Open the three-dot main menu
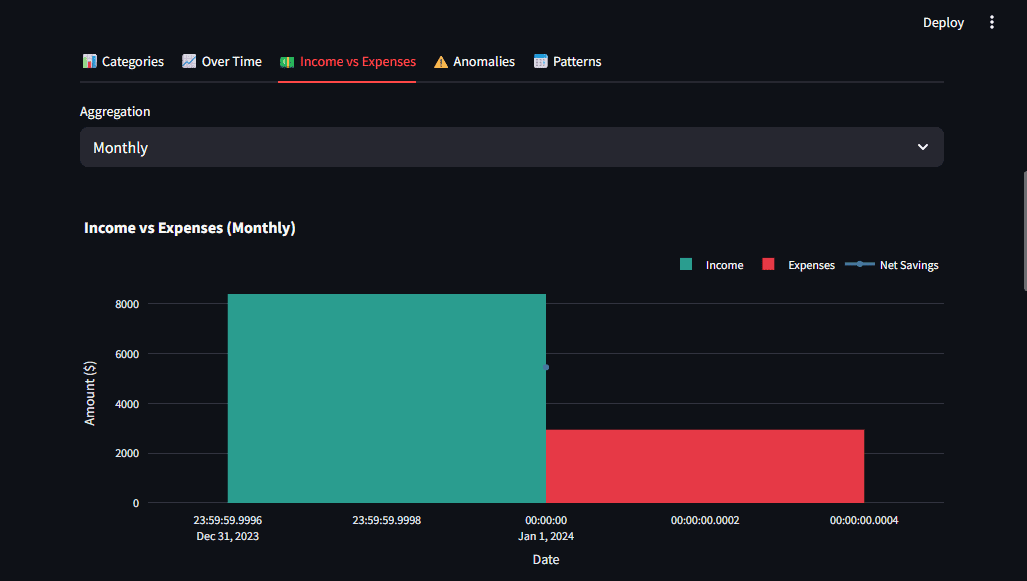The width and height of the screenshot is (1027, 581). 992,22
